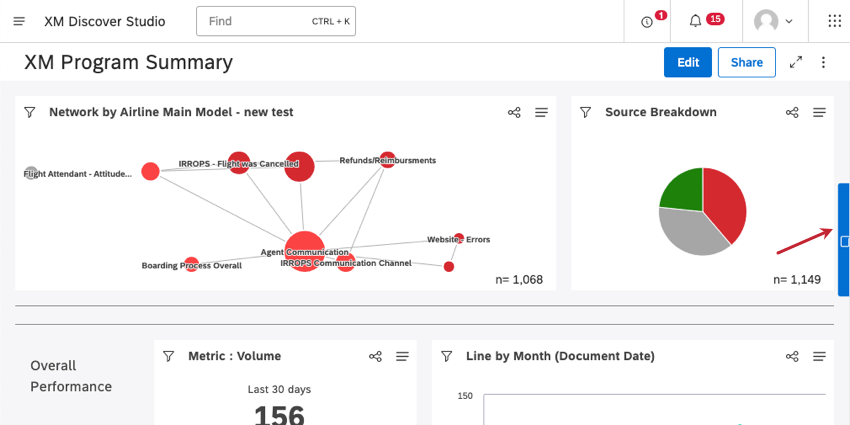Click the information alerts icon

(x=646, y=22)
